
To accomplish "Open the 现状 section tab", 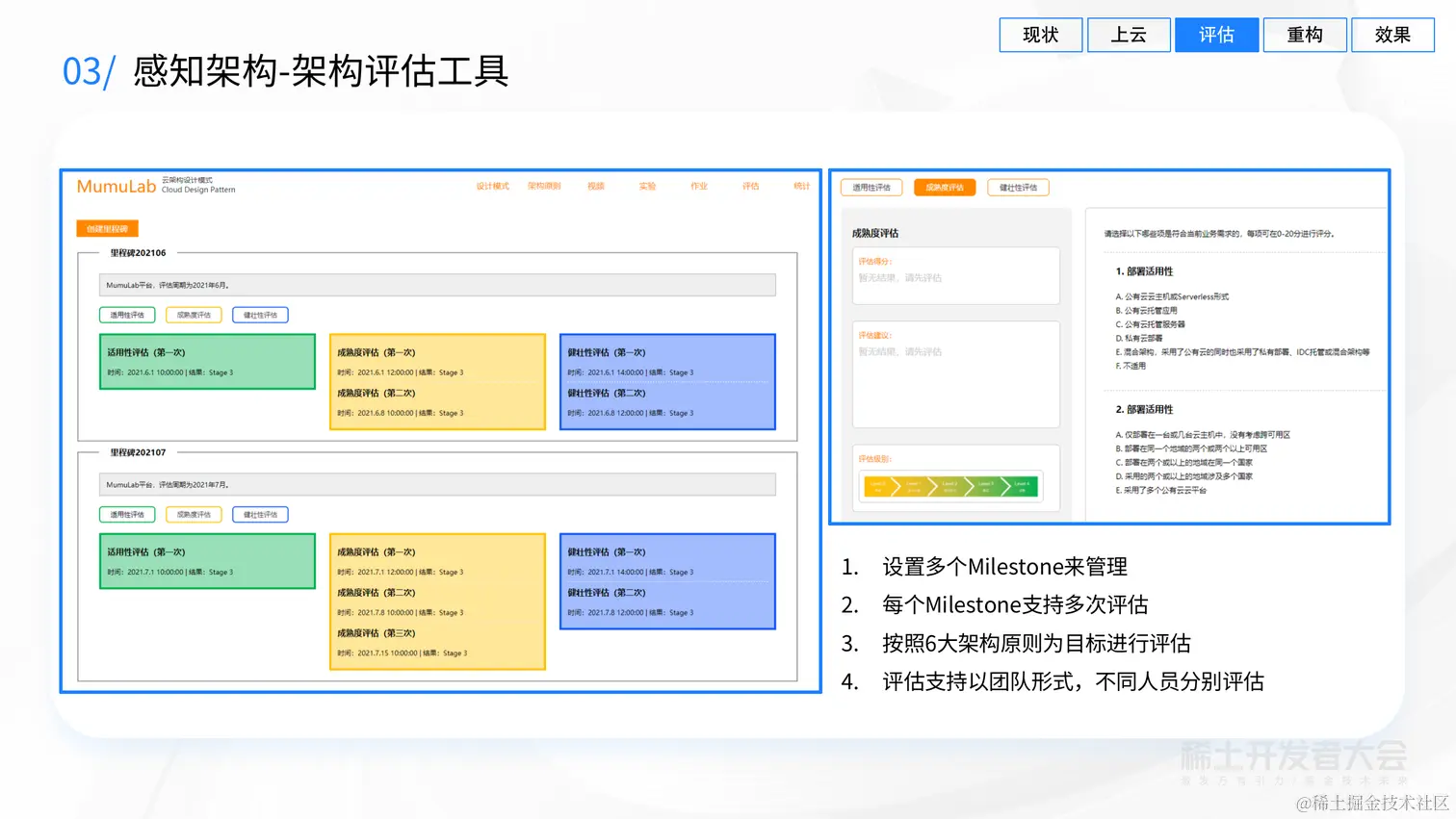I will [1040, 35].
